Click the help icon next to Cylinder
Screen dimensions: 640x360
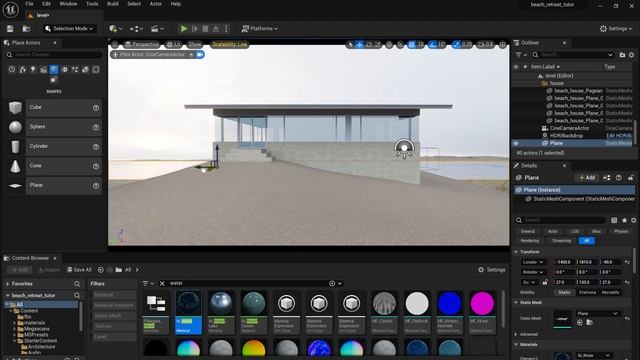(96, 147)
